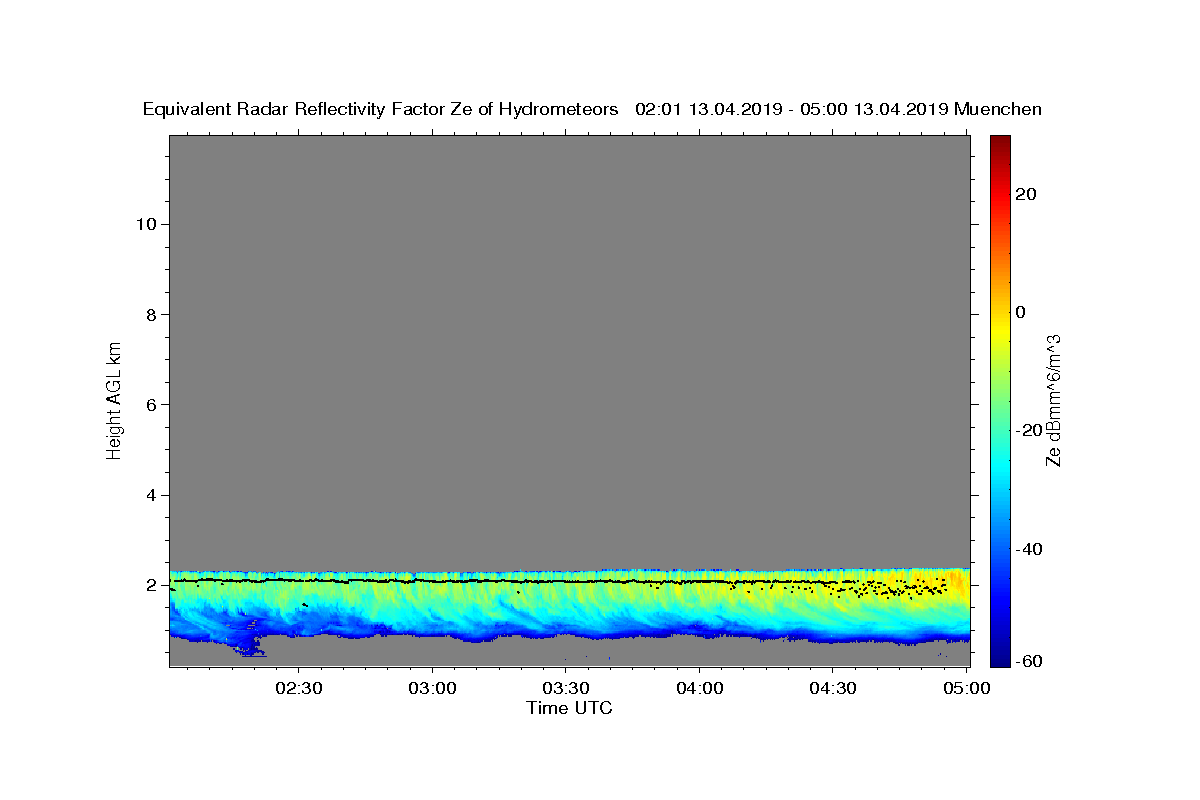Click the '03:30' time axis label

tap(566, 688)
